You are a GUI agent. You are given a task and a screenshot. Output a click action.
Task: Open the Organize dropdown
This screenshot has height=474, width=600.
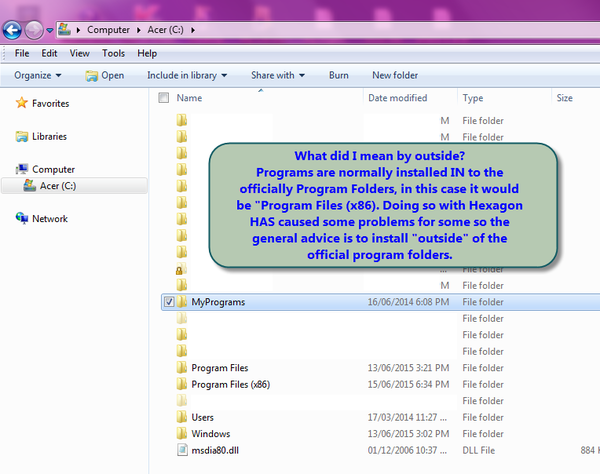click(x=38, y=75)
